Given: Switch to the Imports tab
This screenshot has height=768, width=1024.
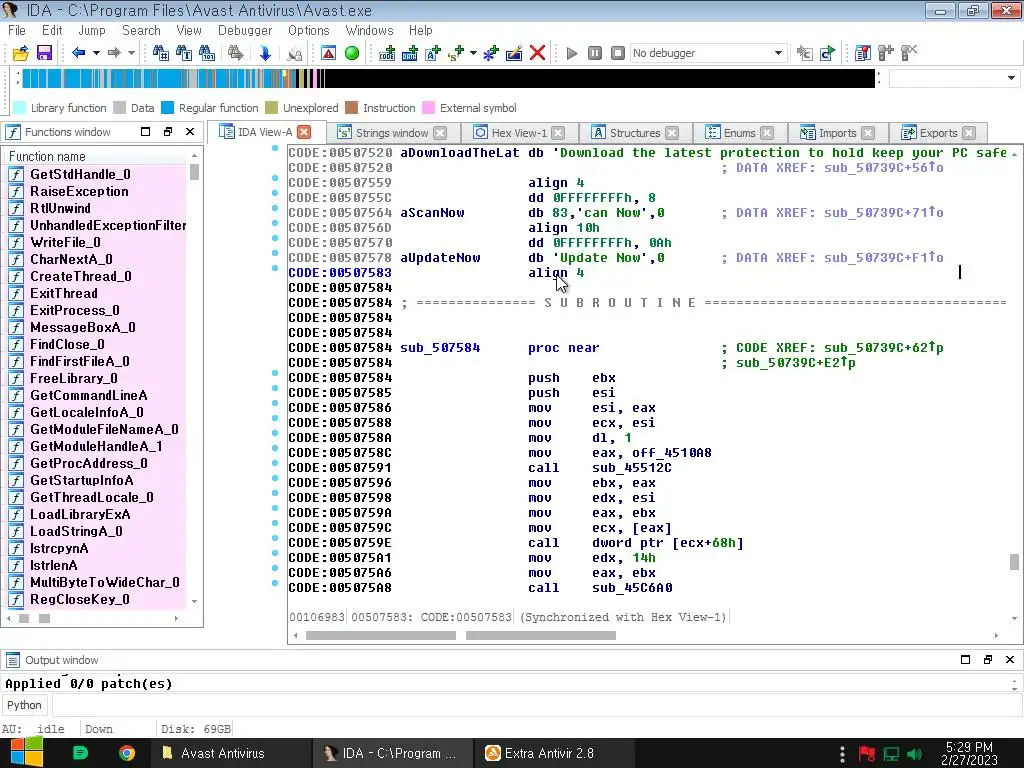Looking at the screenshot, I should [837, 133].
